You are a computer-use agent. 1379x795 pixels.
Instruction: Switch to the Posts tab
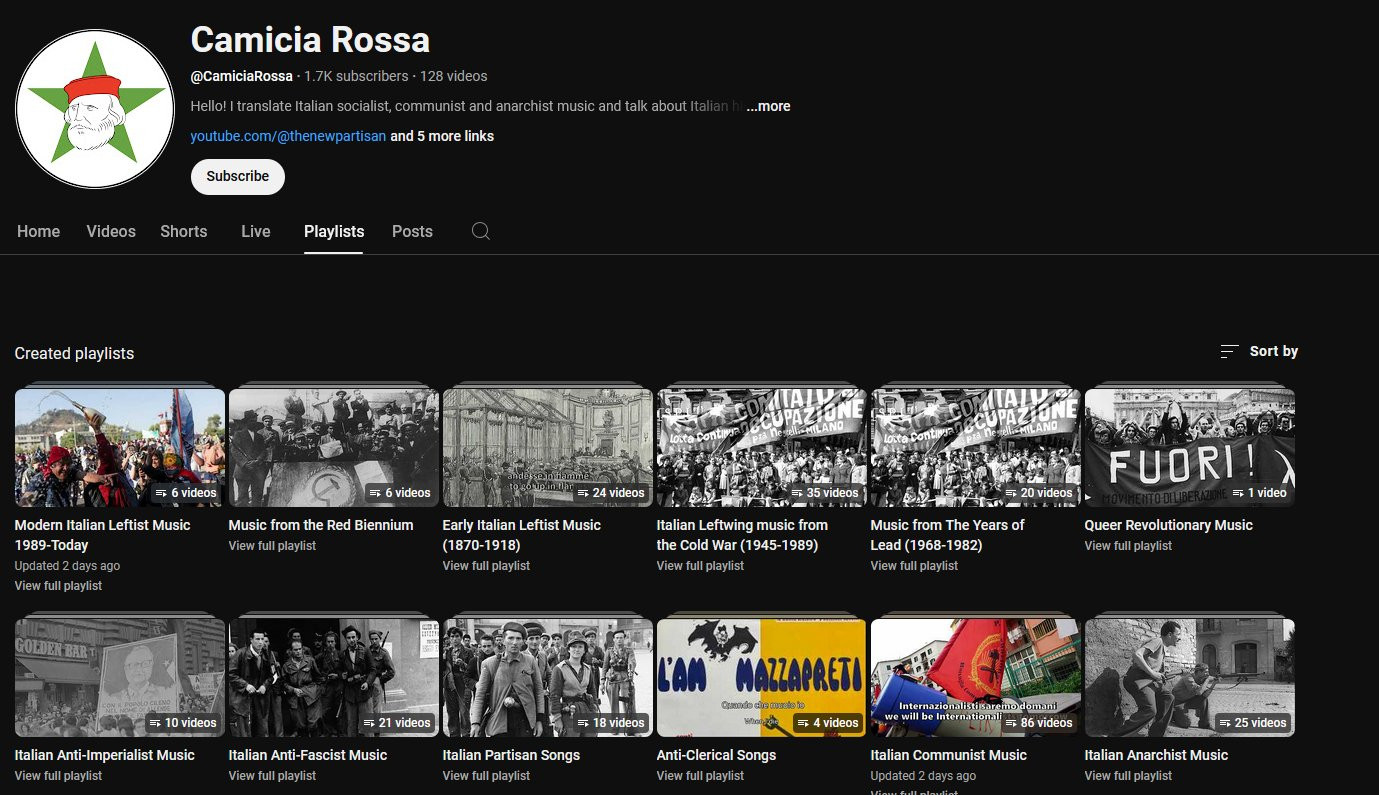tap(412, 231)
